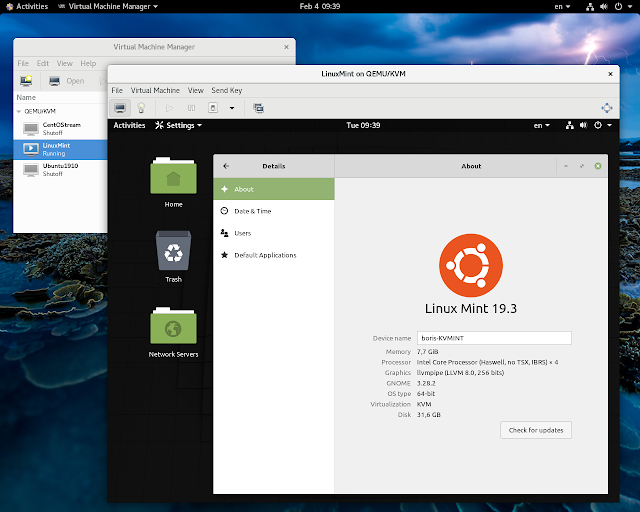The width and height of the screenshot is (640, 512).
Task: Open the Network Servers desktop icon
Action: [x=173, y=332]
